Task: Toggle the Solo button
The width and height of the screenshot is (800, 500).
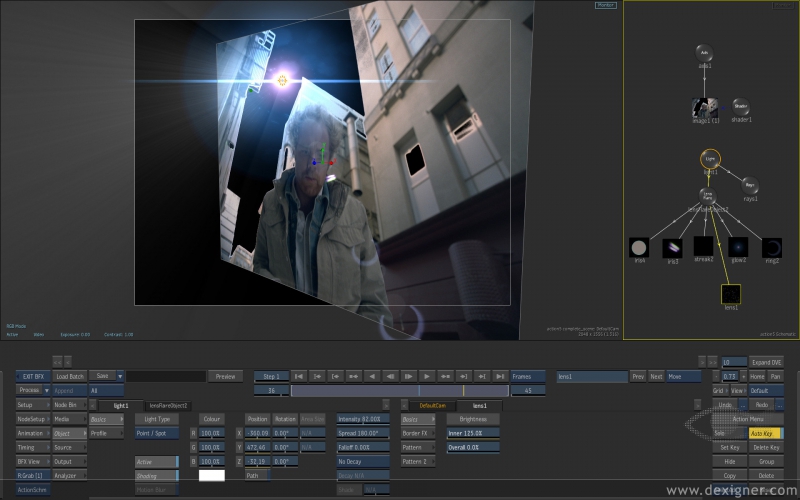Action: tap(730, 433)
